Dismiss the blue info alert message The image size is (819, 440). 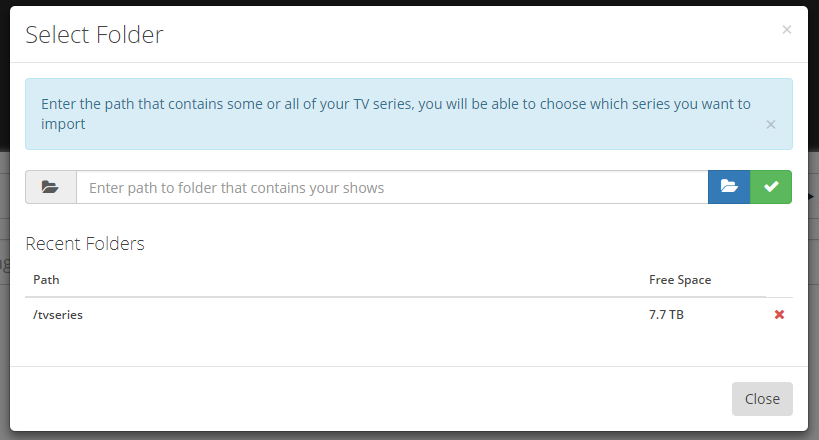point(770,124)
